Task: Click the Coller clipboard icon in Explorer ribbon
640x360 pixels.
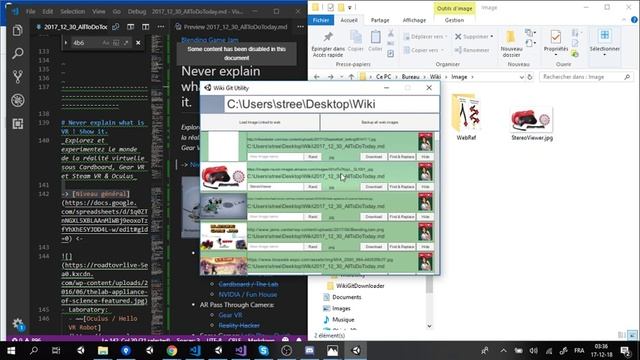Action: pyautogui.click(x=375, y=37)
